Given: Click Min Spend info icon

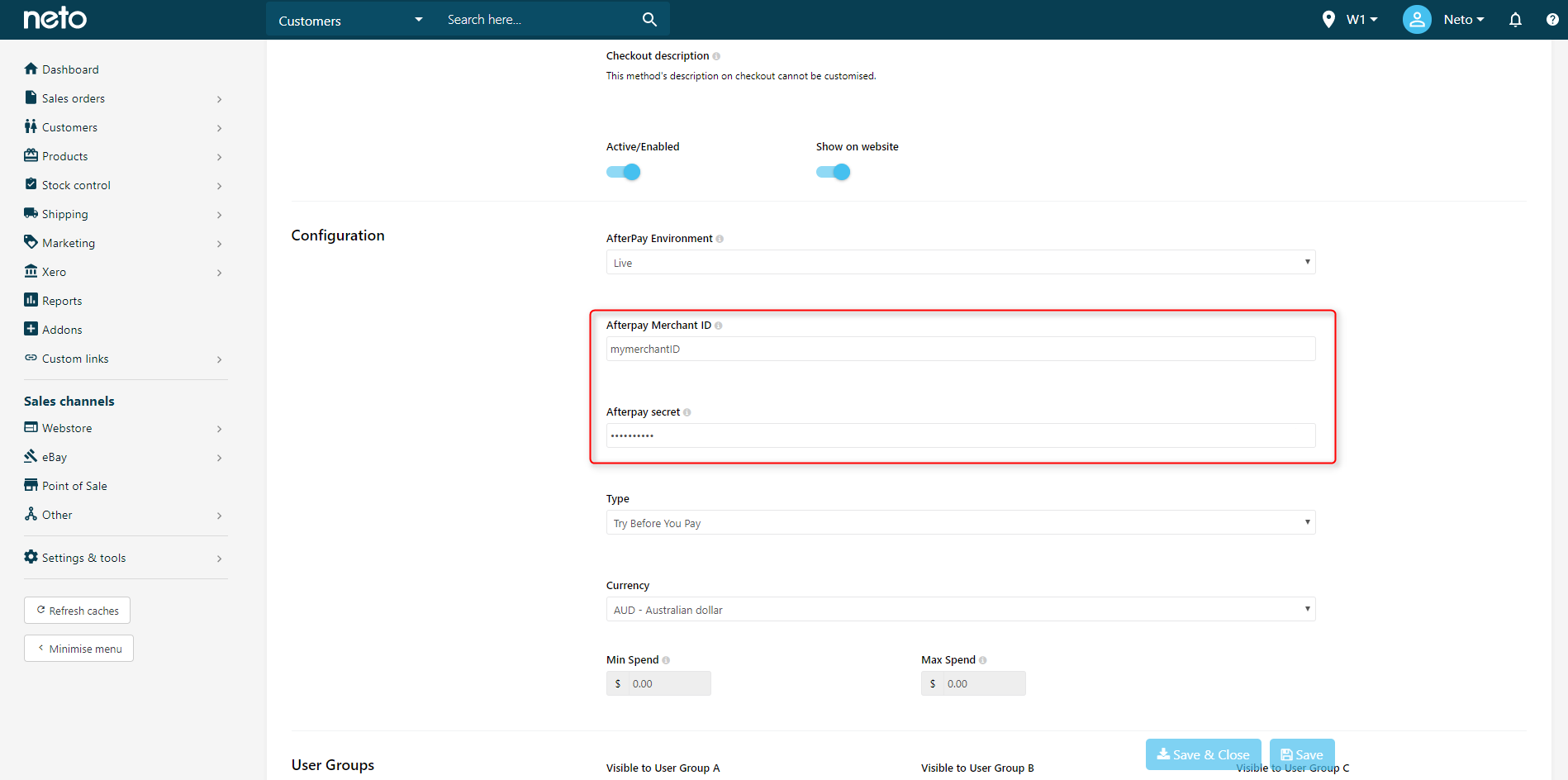Looking at the screenshot, I should (666, 660).
